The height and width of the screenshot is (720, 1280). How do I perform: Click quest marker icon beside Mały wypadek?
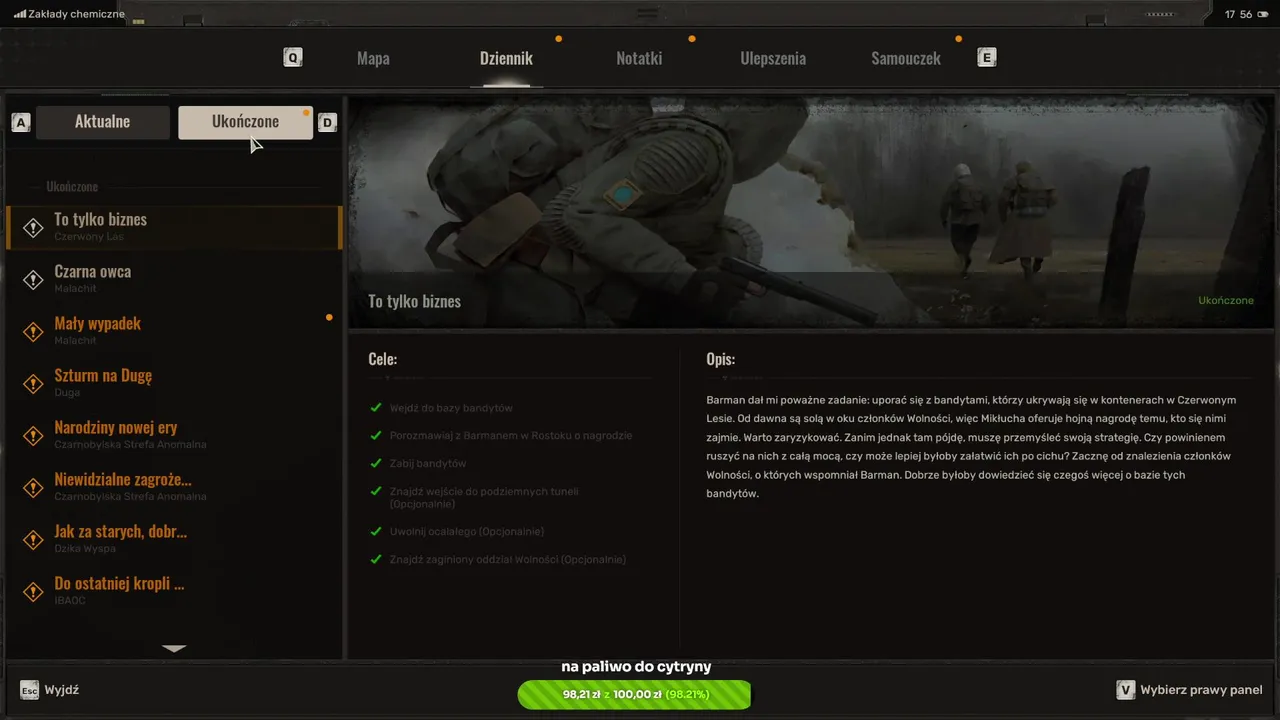pyautogui.click(x=33, y=332)
